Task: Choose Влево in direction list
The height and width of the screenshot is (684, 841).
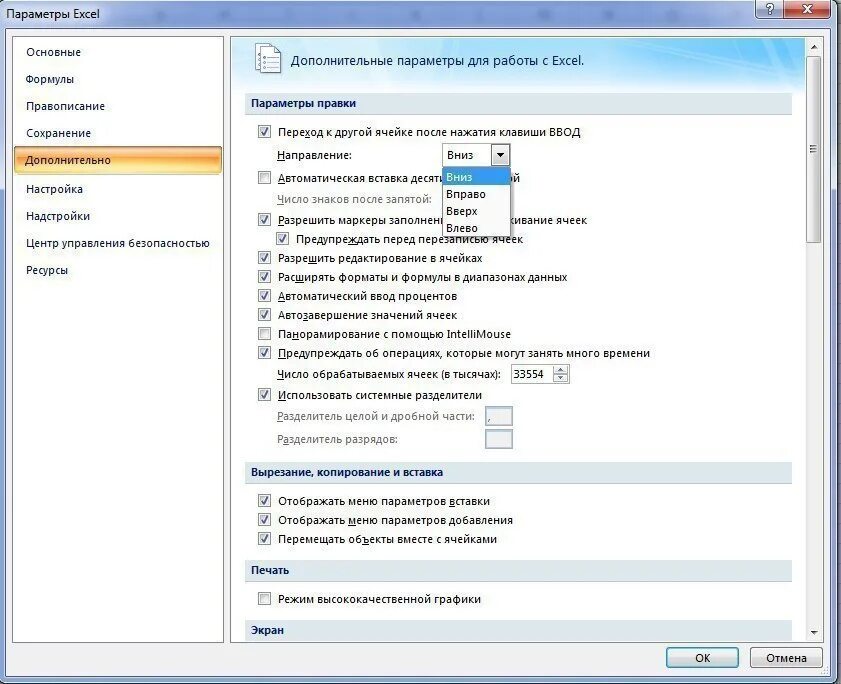Action: coord(476,228)
